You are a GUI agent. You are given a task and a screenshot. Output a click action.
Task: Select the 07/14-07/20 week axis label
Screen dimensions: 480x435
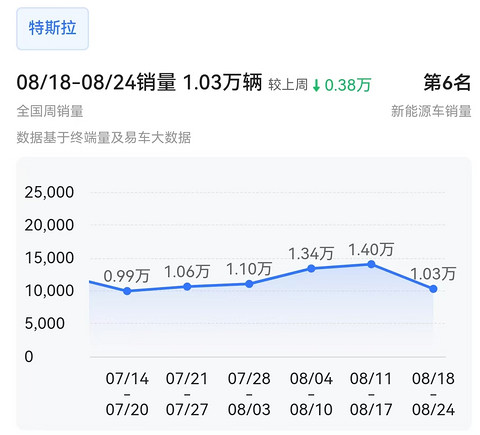click(x=127, y=394)
